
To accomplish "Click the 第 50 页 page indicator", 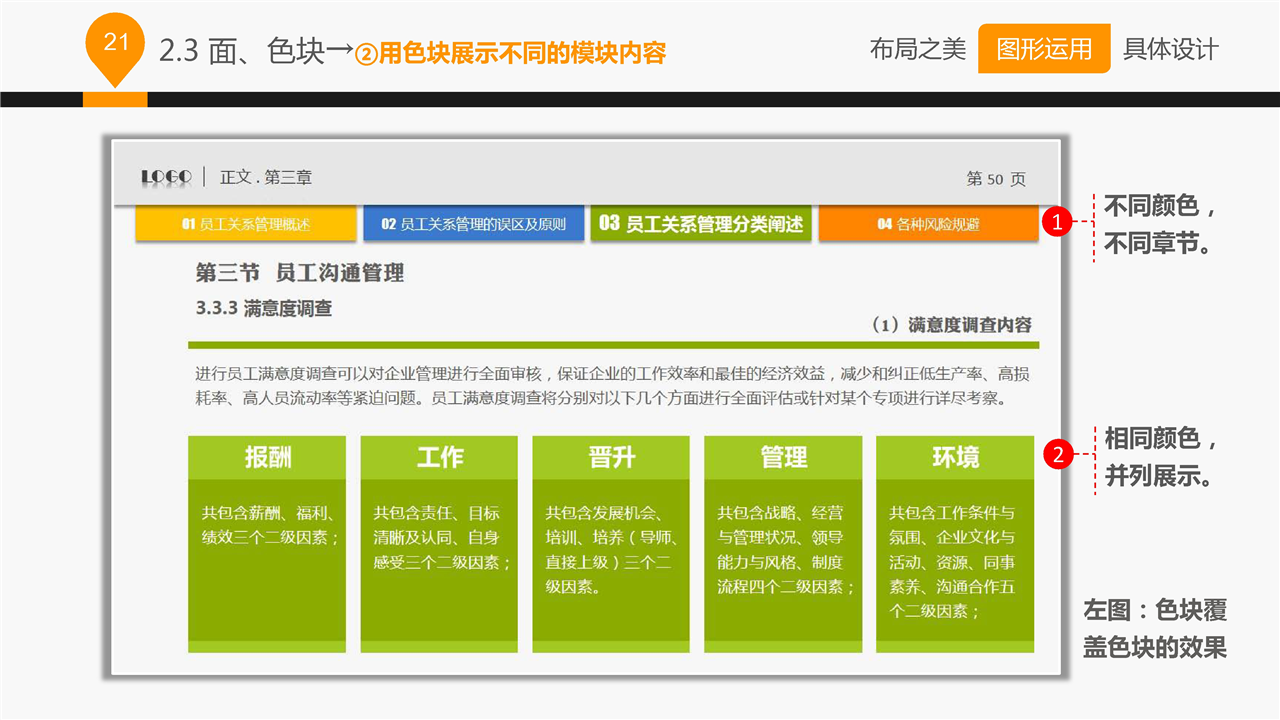I will (x=995, y=179).
